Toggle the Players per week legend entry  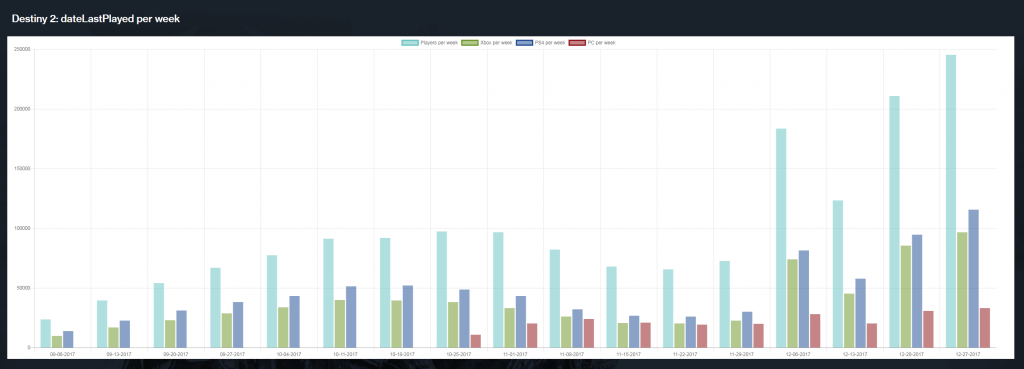(429, 42)
